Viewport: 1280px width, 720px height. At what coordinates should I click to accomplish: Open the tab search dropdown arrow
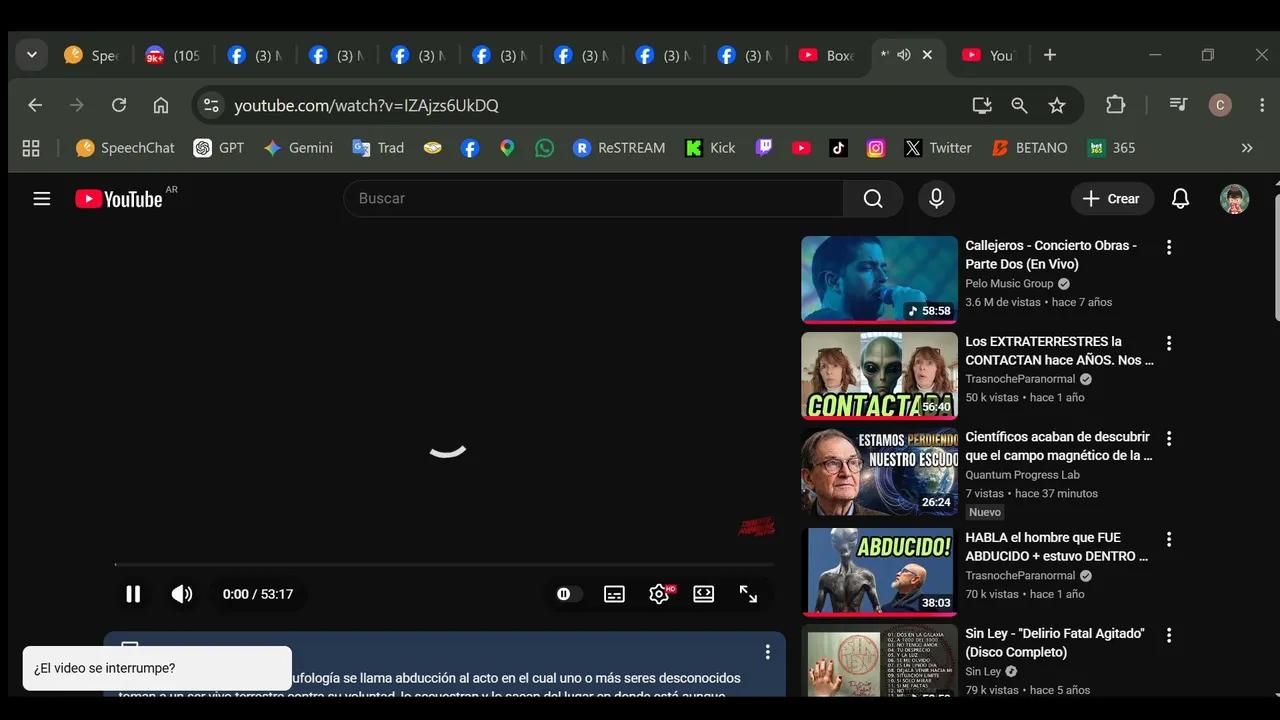click(32, 55)
